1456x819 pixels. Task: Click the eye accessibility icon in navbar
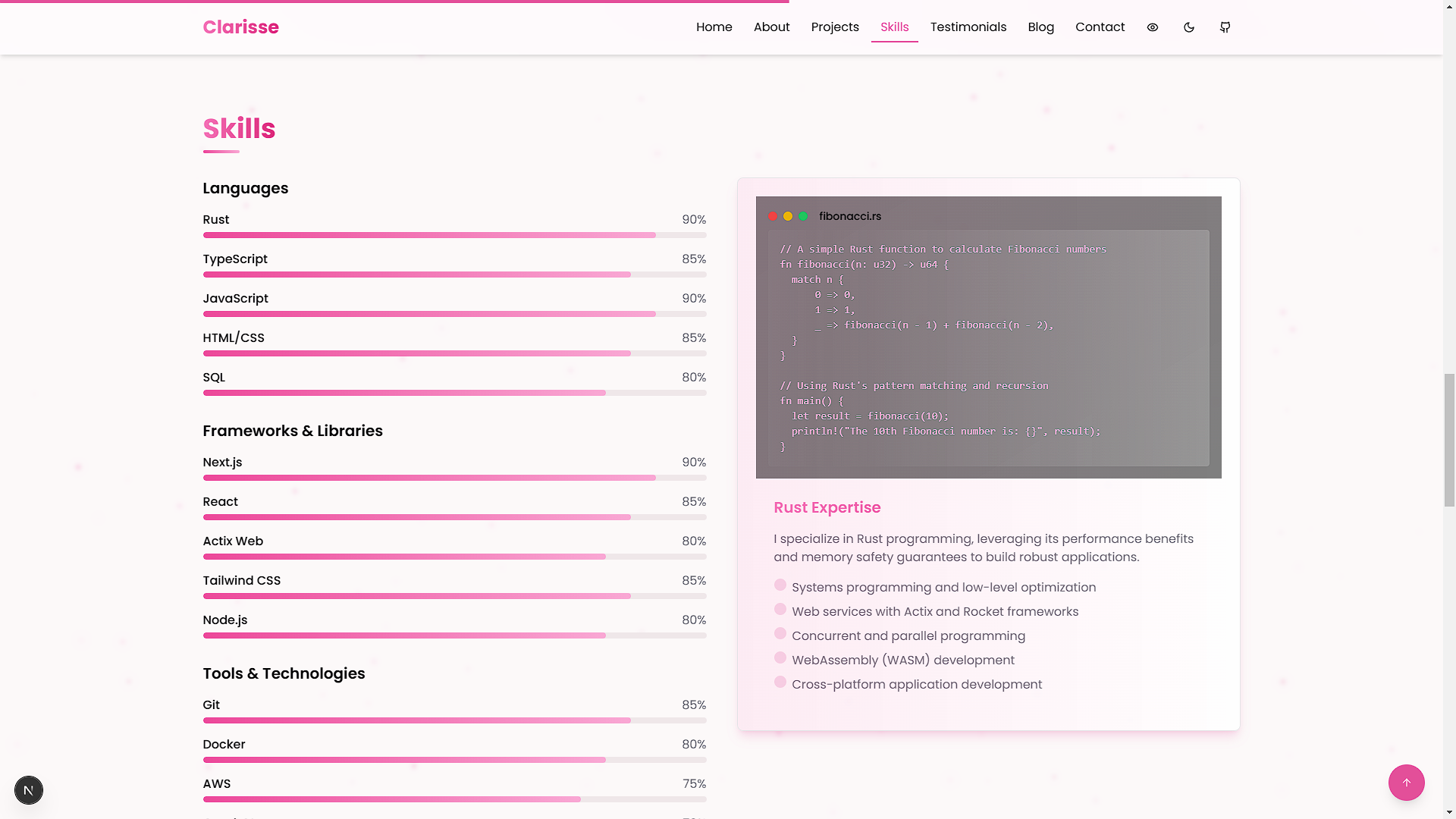point(1152,27)
